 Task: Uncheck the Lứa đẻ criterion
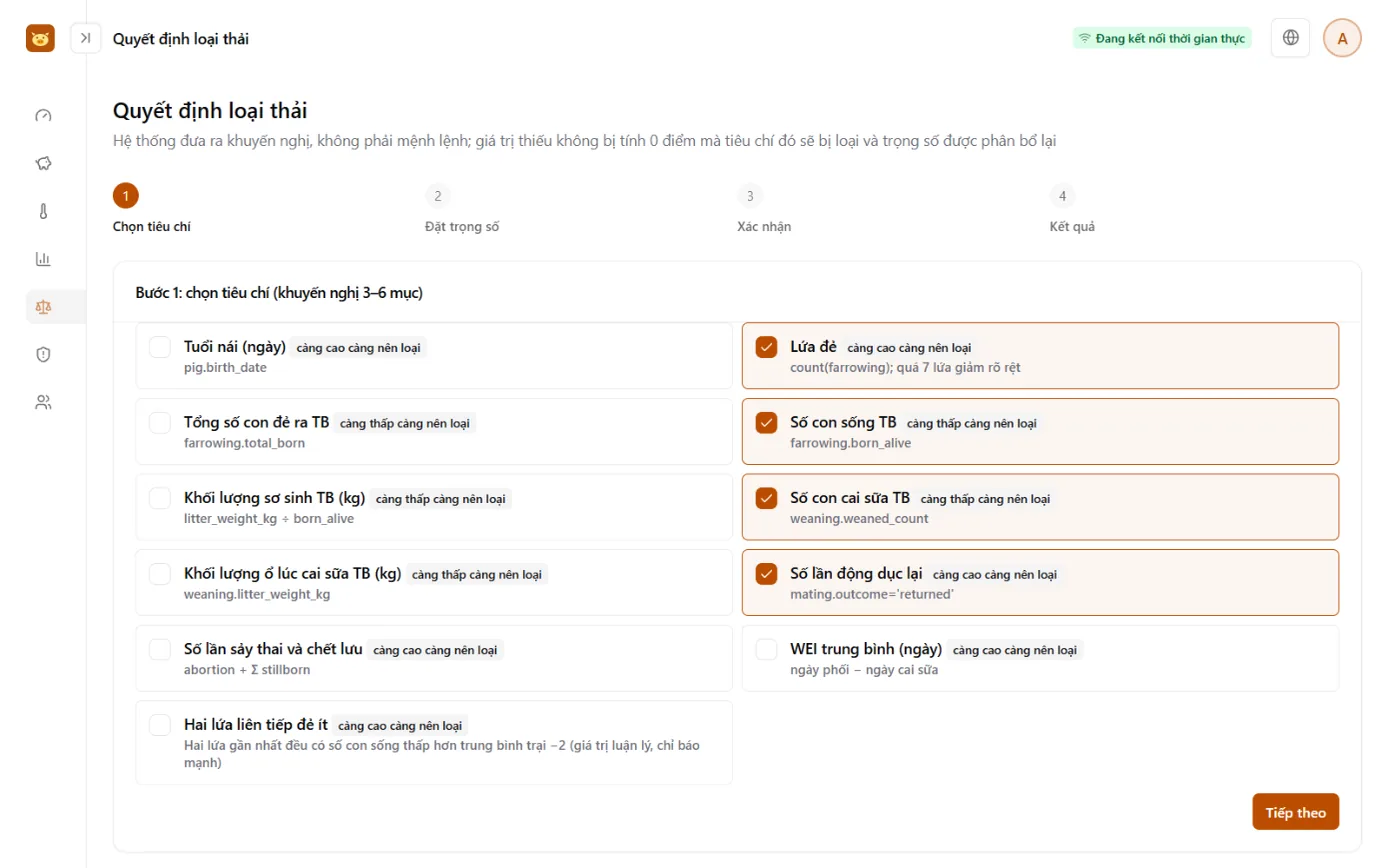point(766,347)
